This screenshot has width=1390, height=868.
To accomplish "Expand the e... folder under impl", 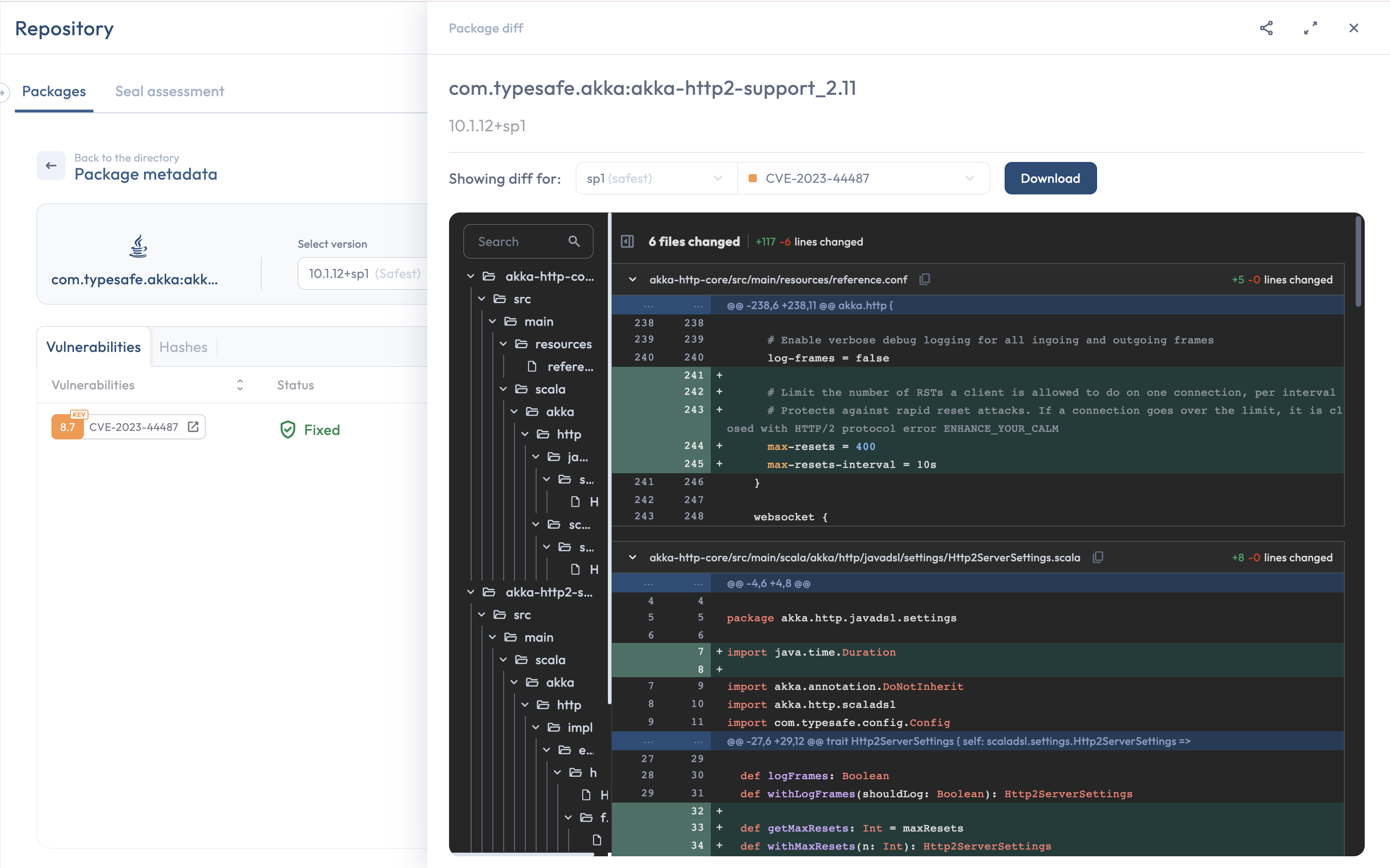I will pyautogui.click(x=547, y=750).
